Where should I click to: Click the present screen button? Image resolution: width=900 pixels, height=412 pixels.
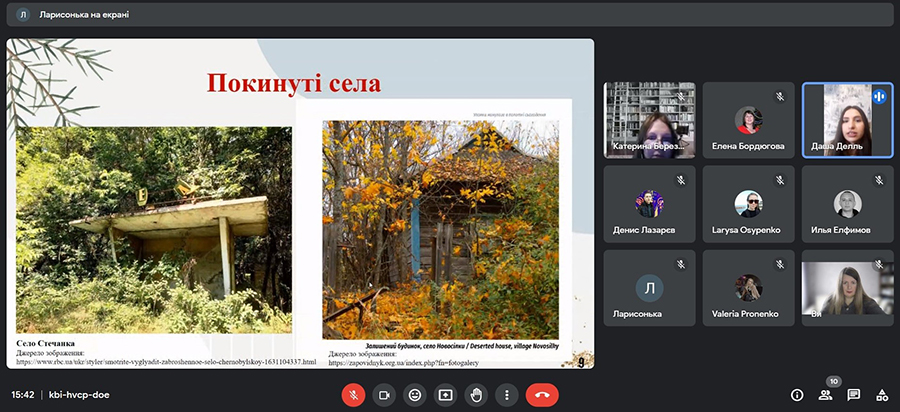445,395
